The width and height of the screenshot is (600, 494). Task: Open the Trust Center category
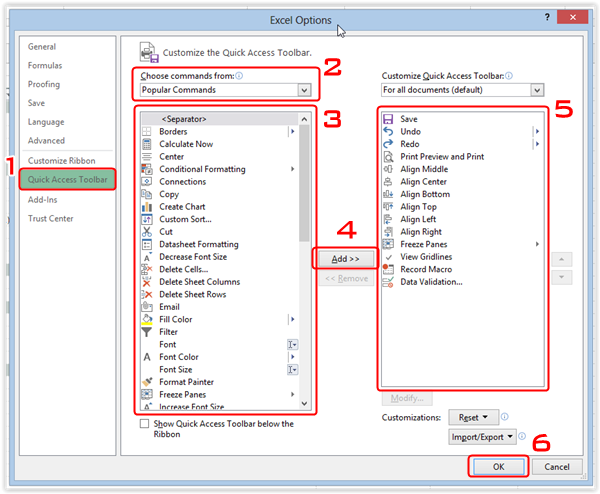point(51,218)
